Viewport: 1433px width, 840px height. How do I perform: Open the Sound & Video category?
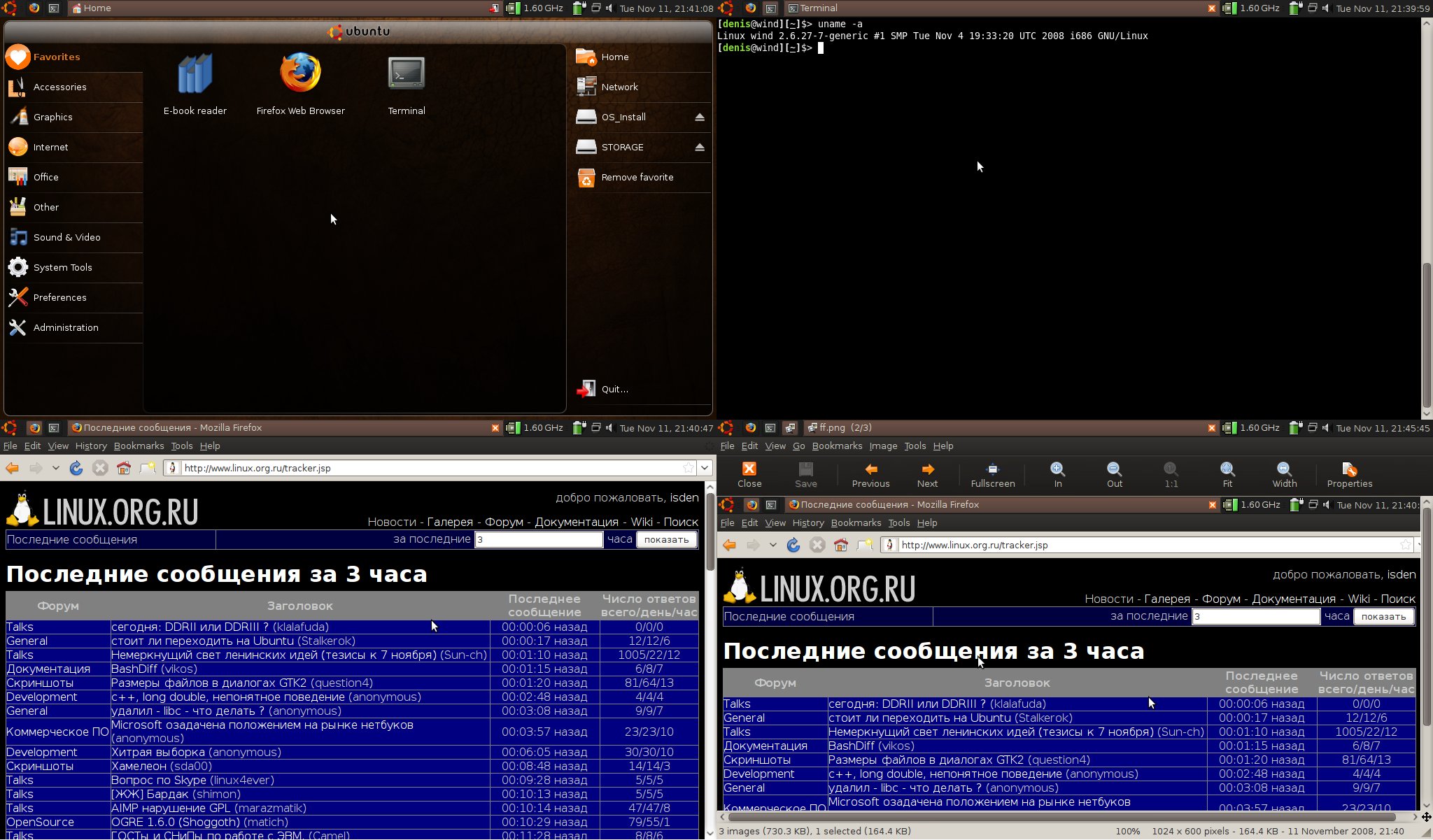pyautogui.click(x=73, y=238)
